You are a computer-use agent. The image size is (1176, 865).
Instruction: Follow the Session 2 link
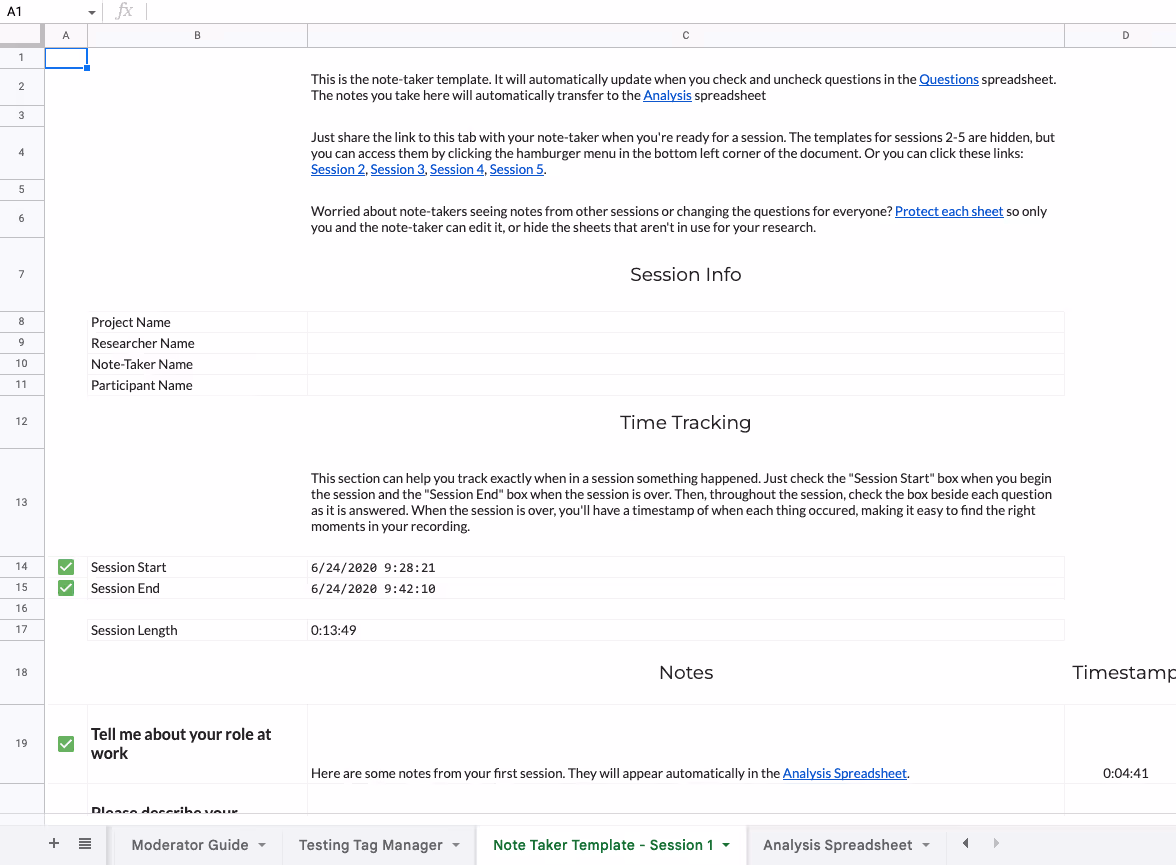coord(337,169)
